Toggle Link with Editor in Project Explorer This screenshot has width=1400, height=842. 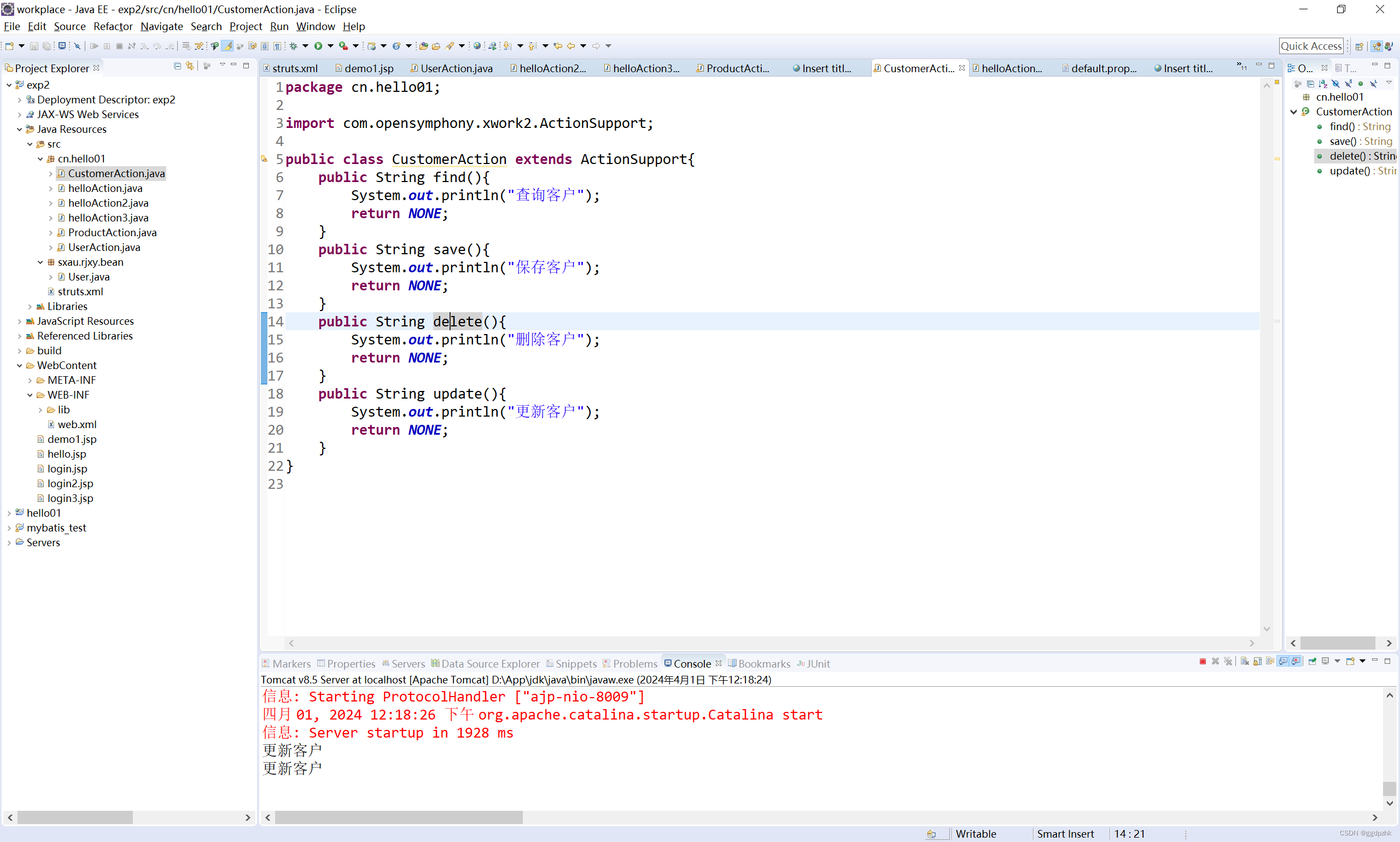click(x=190, y=66)
